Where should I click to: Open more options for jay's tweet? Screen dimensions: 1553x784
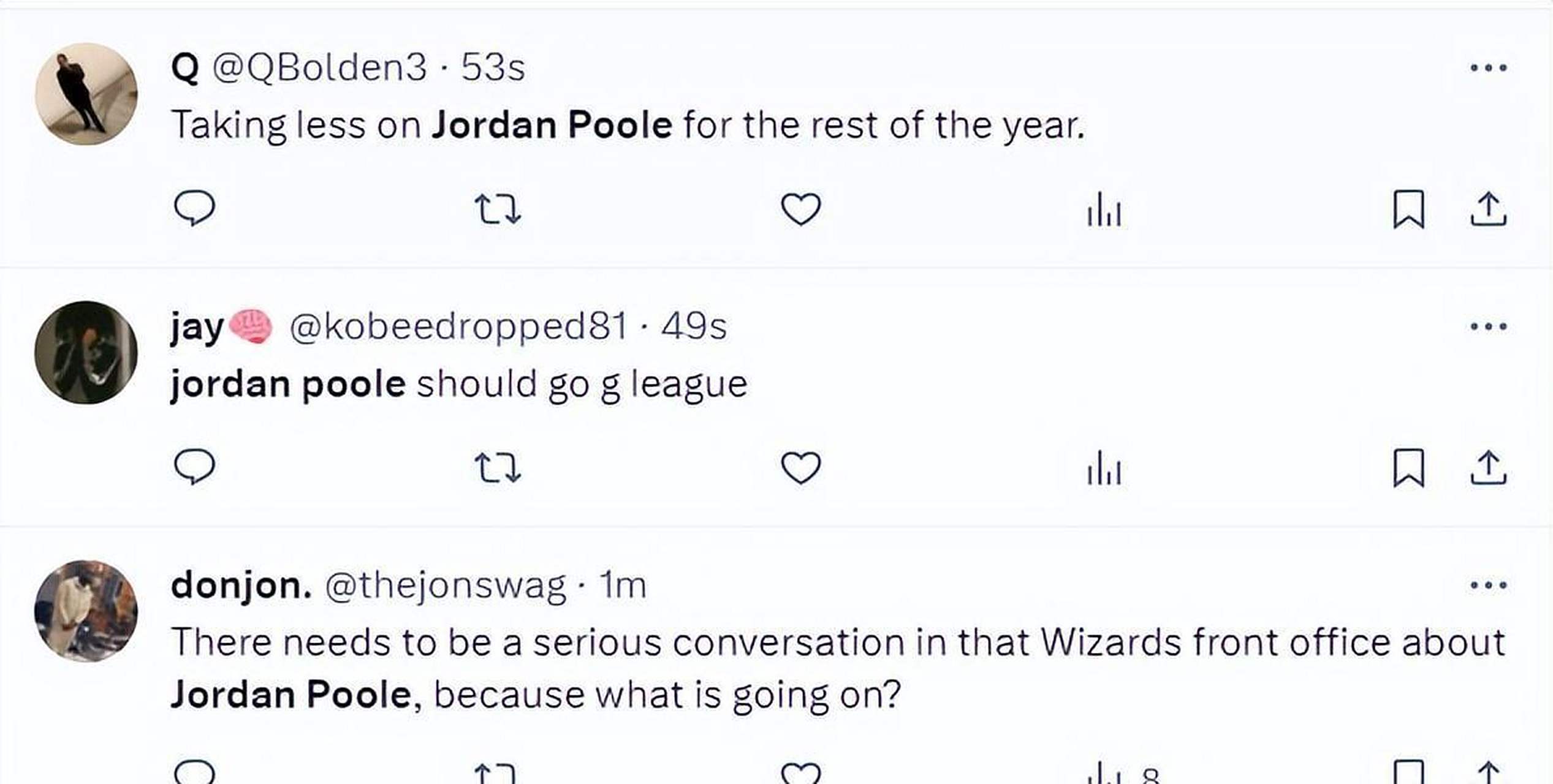[1488, 326]
